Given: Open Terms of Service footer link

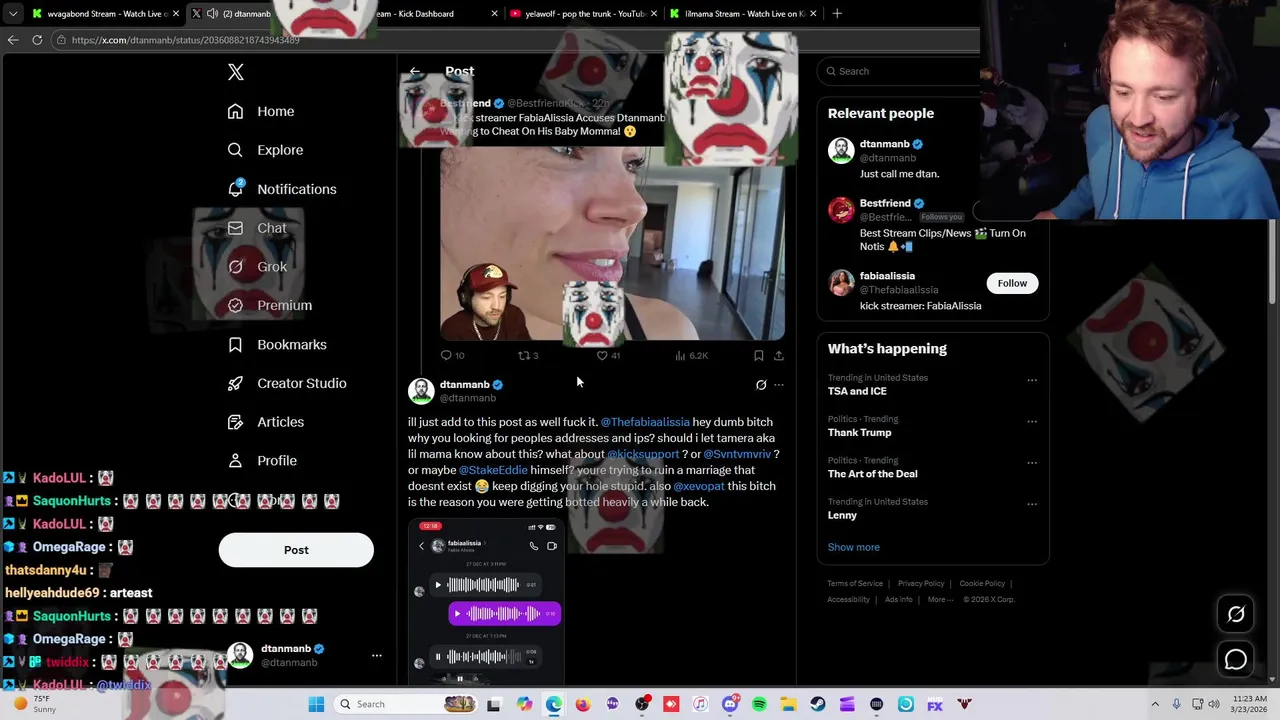Looking at the screenshot, I should [855, 584].
